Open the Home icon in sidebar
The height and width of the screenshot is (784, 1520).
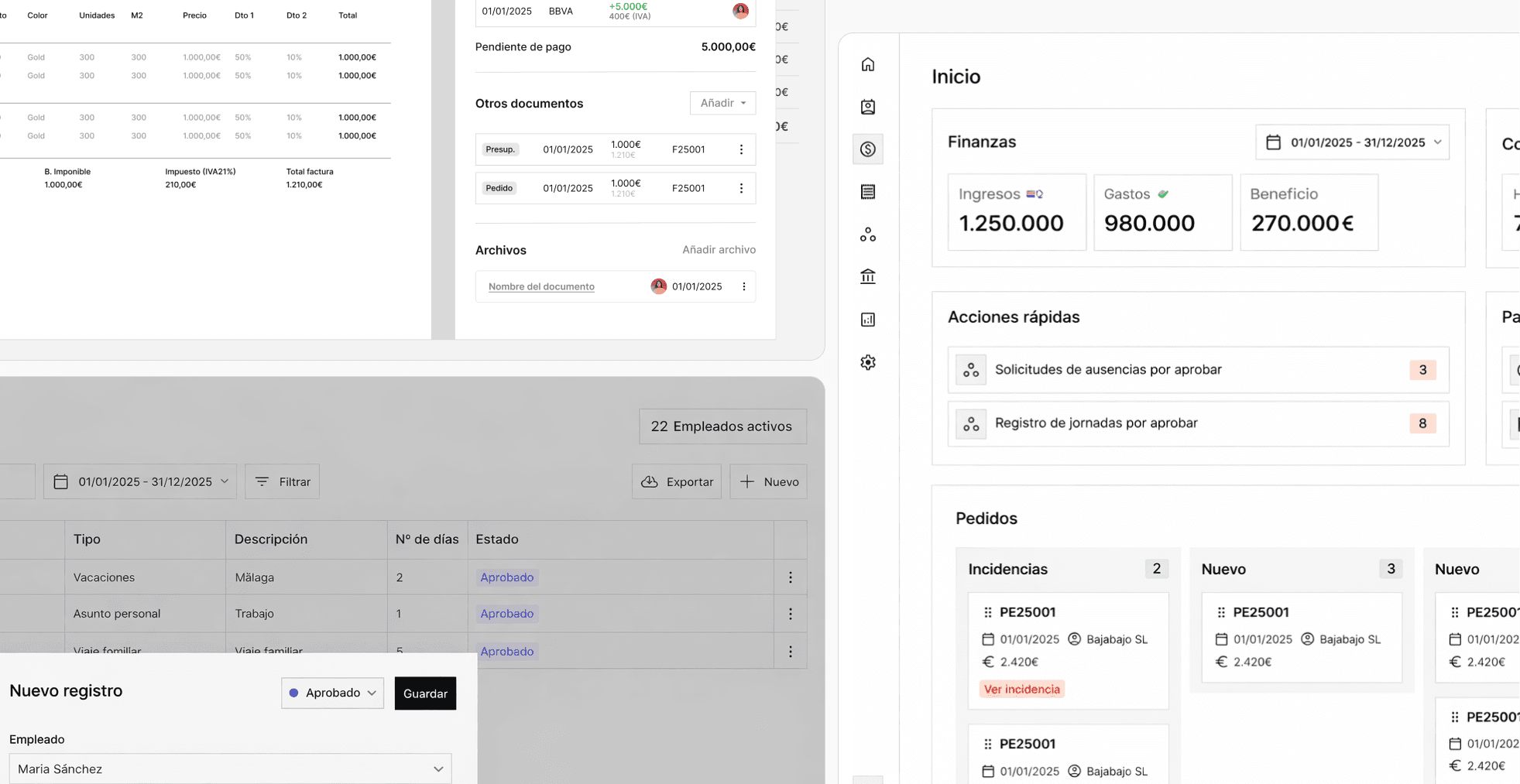click(867, 64)
